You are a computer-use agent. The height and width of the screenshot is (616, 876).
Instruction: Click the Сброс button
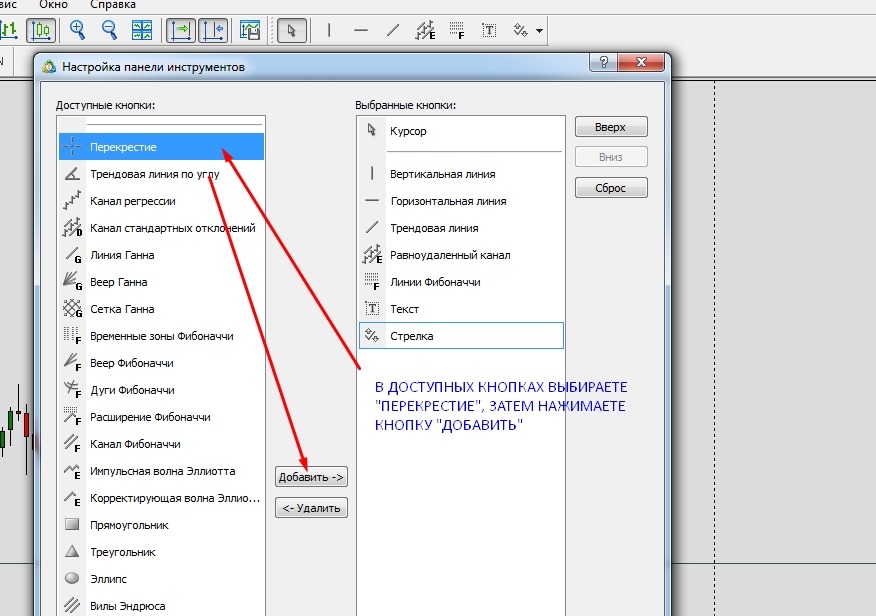coord(611,188)
